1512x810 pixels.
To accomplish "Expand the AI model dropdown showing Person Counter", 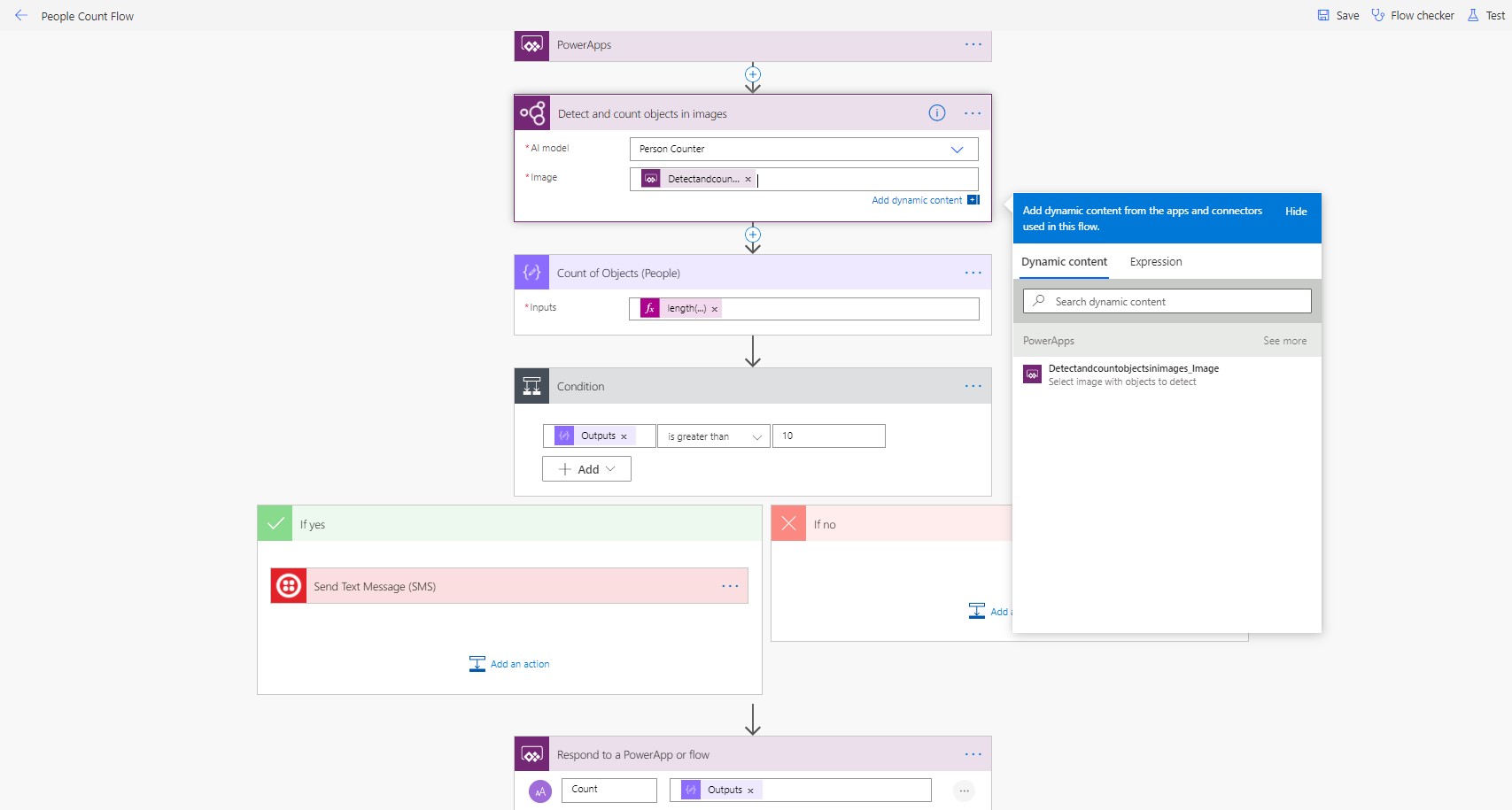I will click(x=957, y=149).
